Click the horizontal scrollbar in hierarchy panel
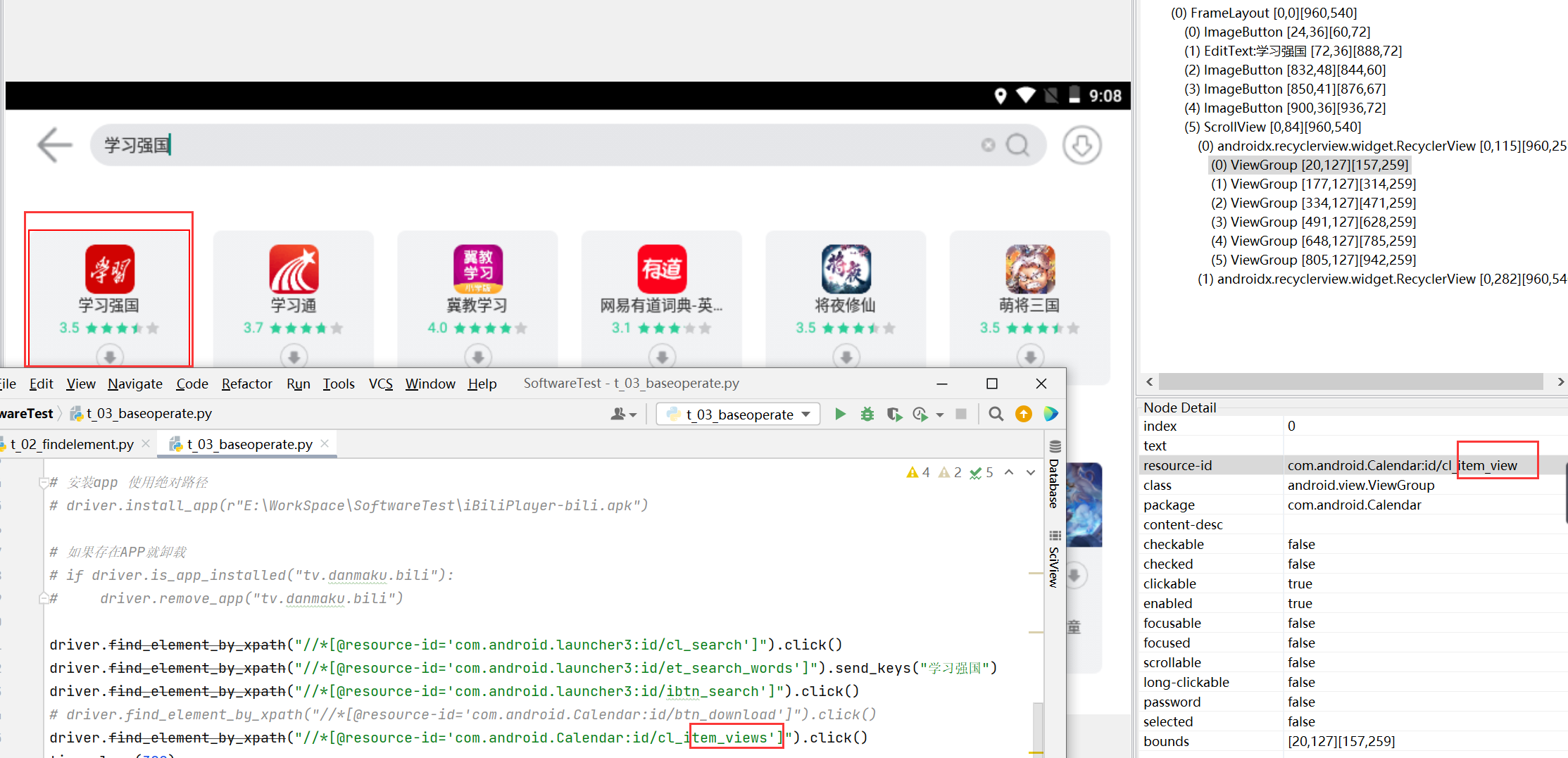 pos(1350,381)
